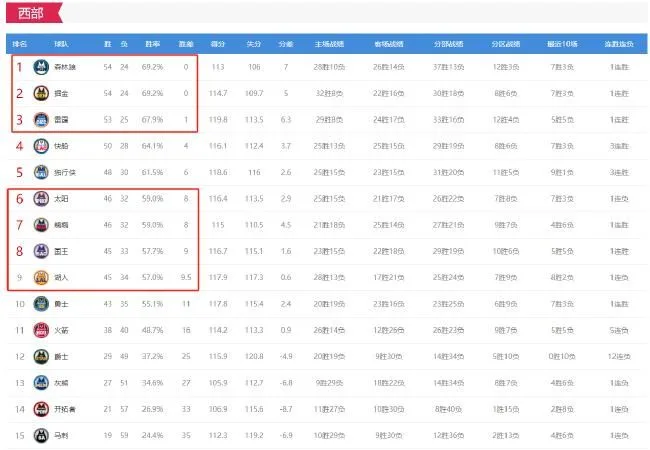The image size is (650, 450).
Task: Open the 马刺 team name link
Action: click(x=61, y=435)
